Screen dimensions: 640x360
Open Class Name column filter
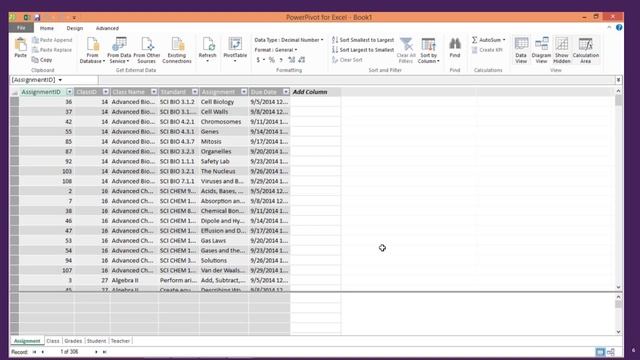[x=154, y=92]
